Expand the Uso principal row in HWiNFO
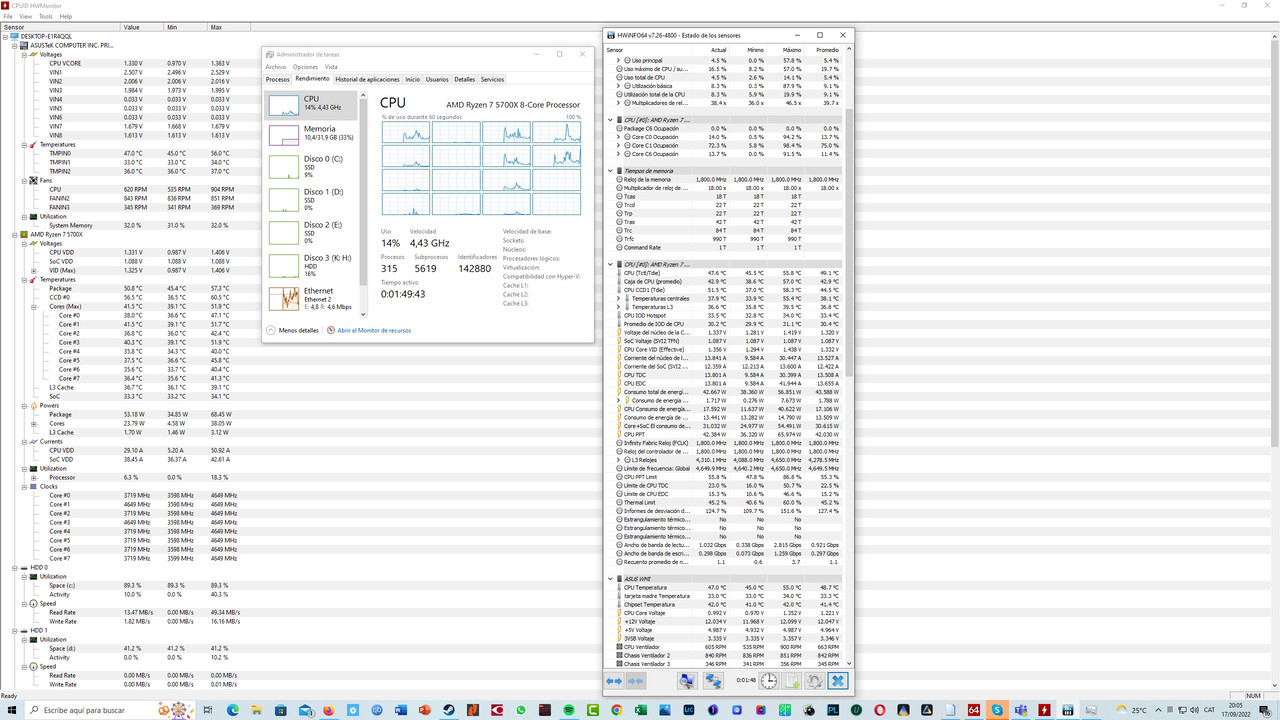The image size is (1280, 720). (619, 60)
